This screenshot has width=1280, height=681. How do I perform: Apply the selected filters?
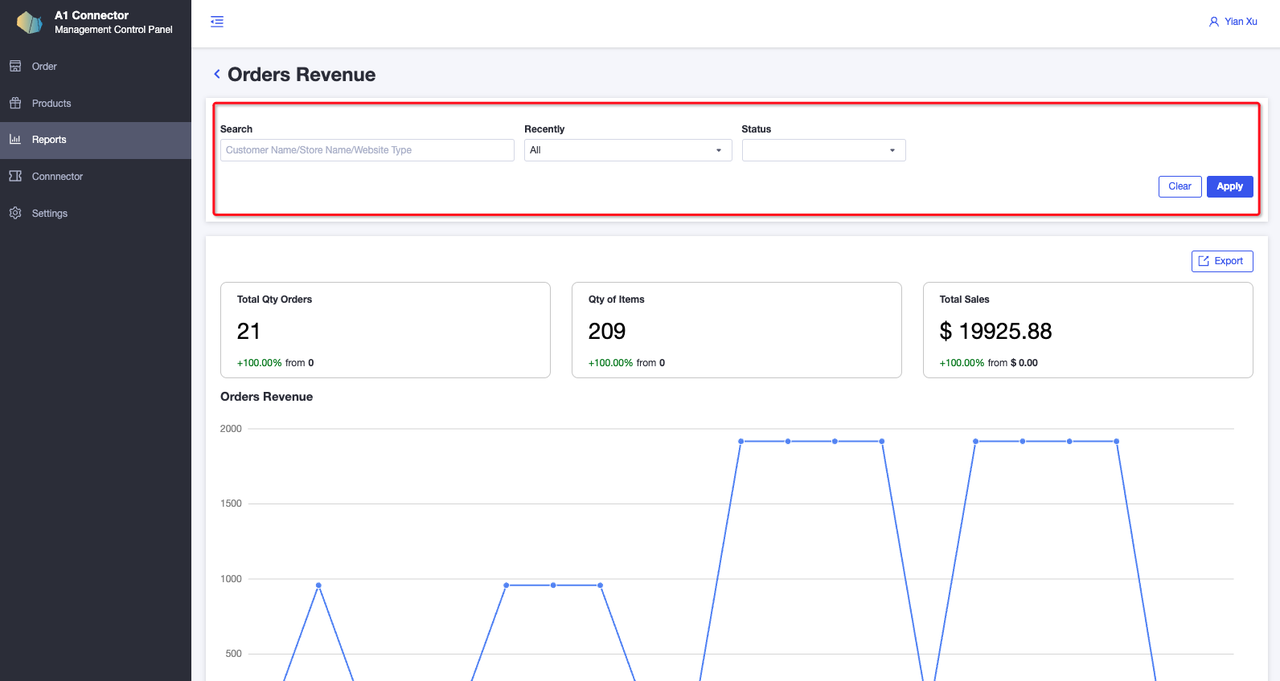pos(1230,186)
